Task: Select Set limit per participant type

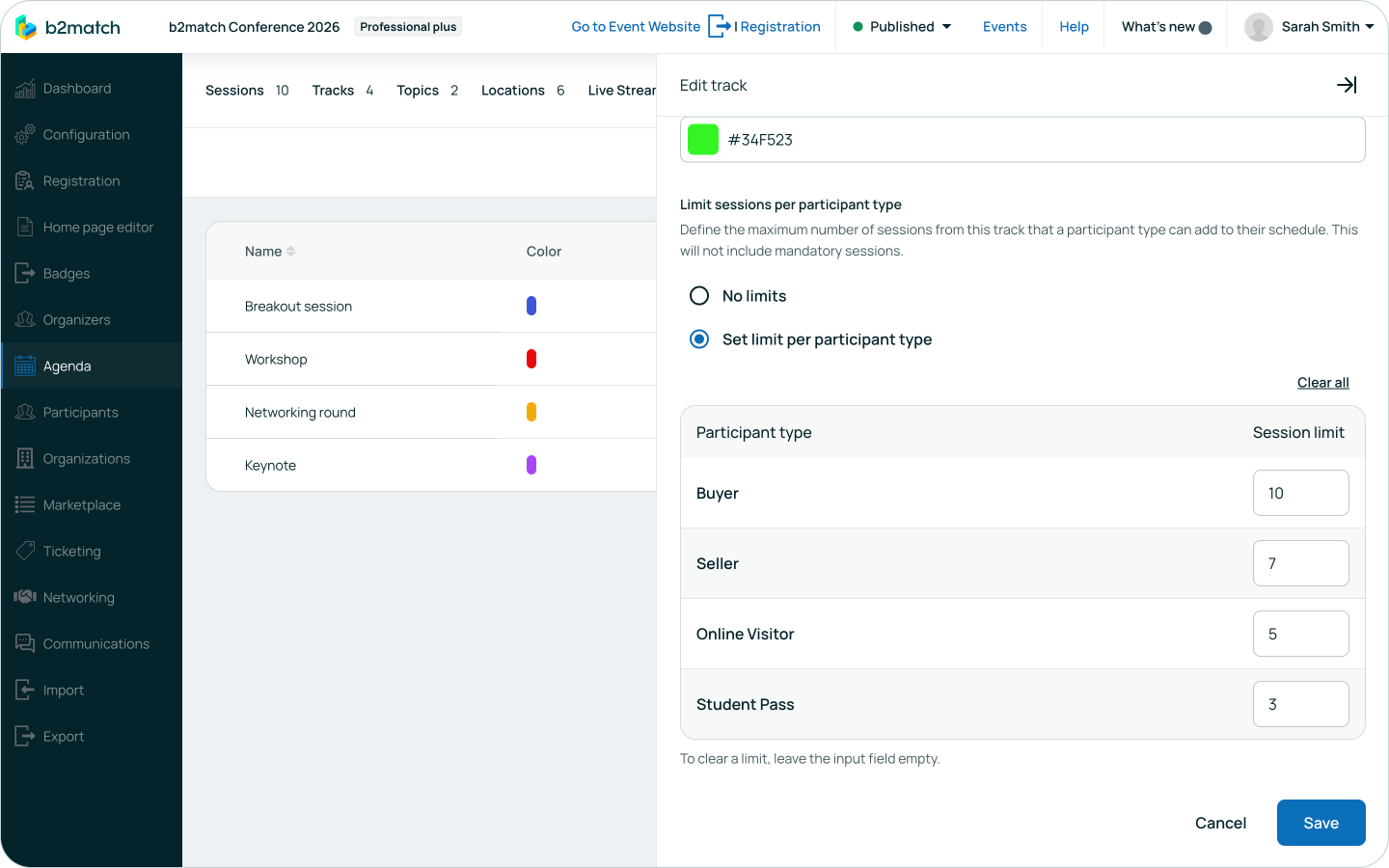Action: point(699,339)
